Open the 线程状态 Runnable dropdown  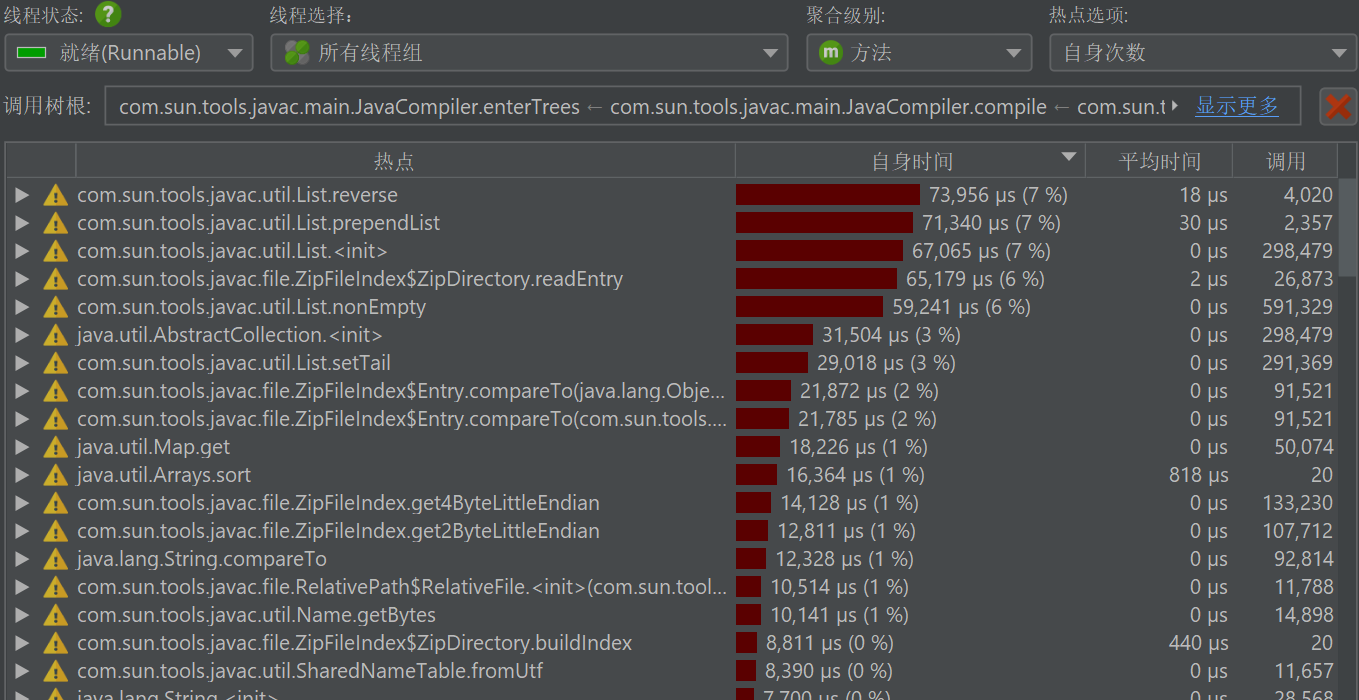tap(128, 53)
